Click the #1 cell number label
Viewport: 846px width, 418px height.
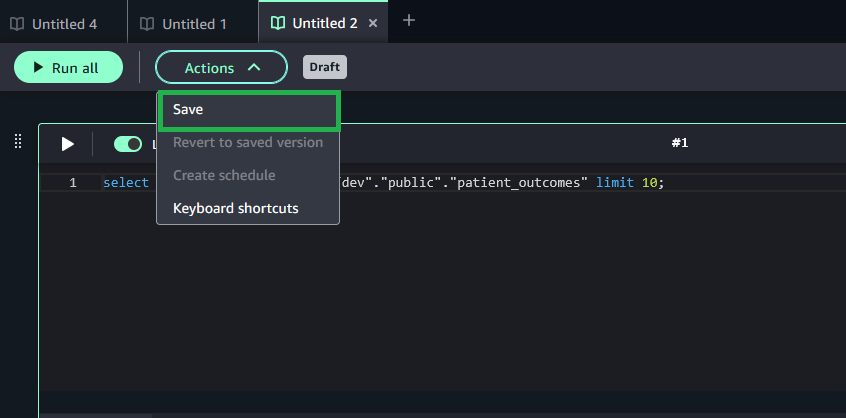pyautogui.click(x=679, y=144)
